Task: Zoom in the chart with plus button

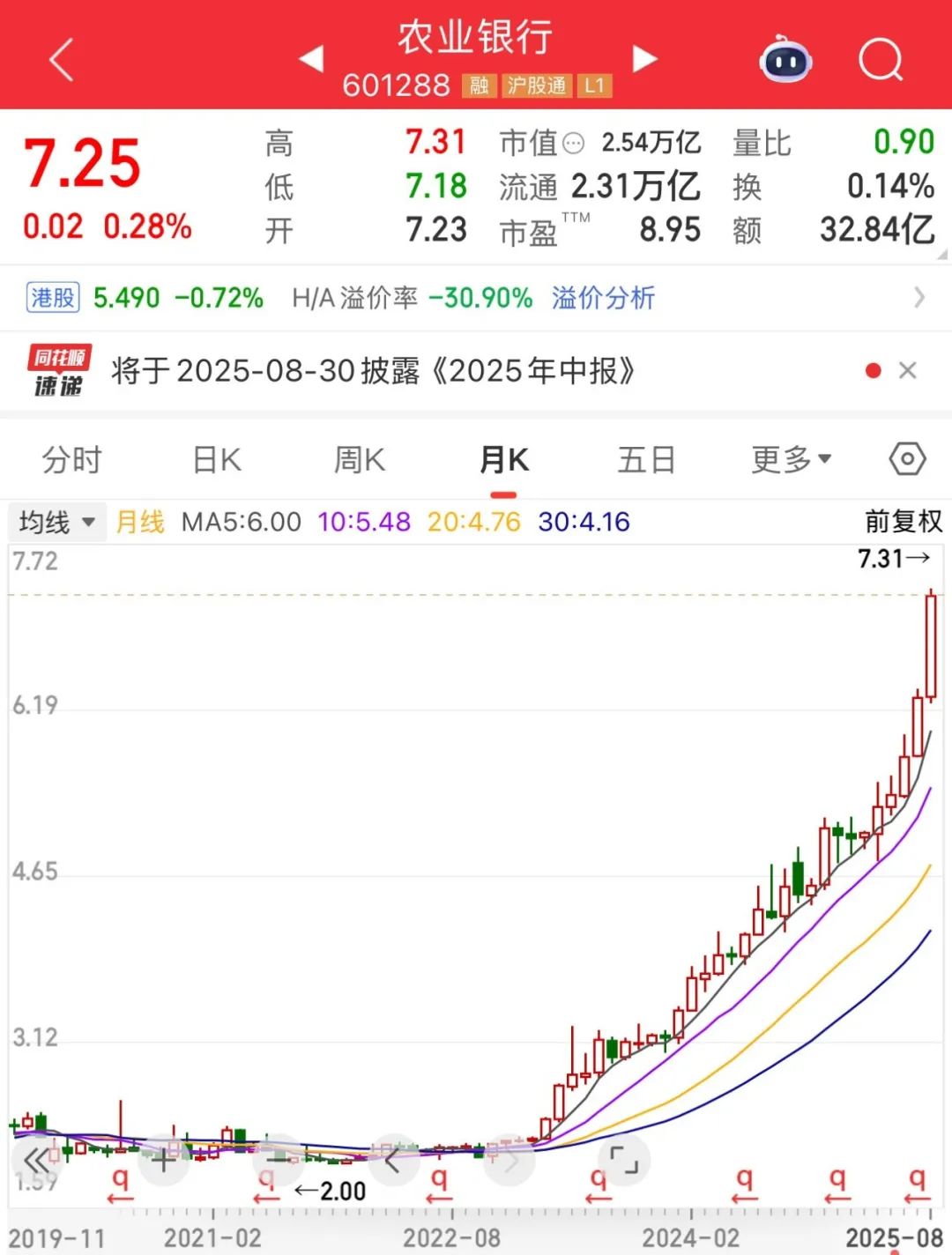Action: (163, 1160)
